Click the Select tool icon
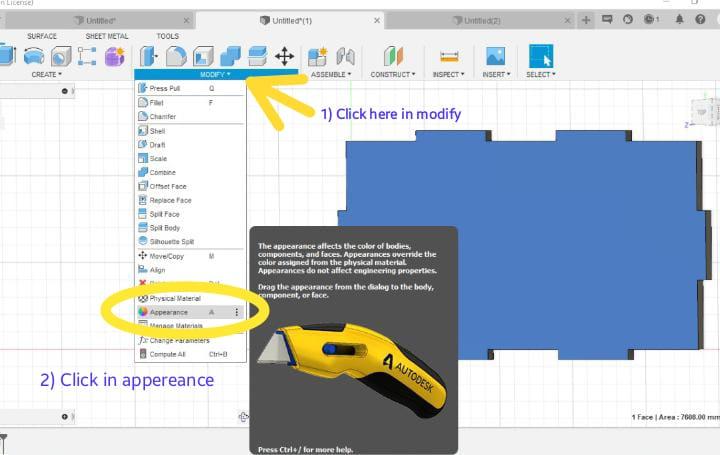The width and height of the screenshot is (720, 455). (541, 56)
